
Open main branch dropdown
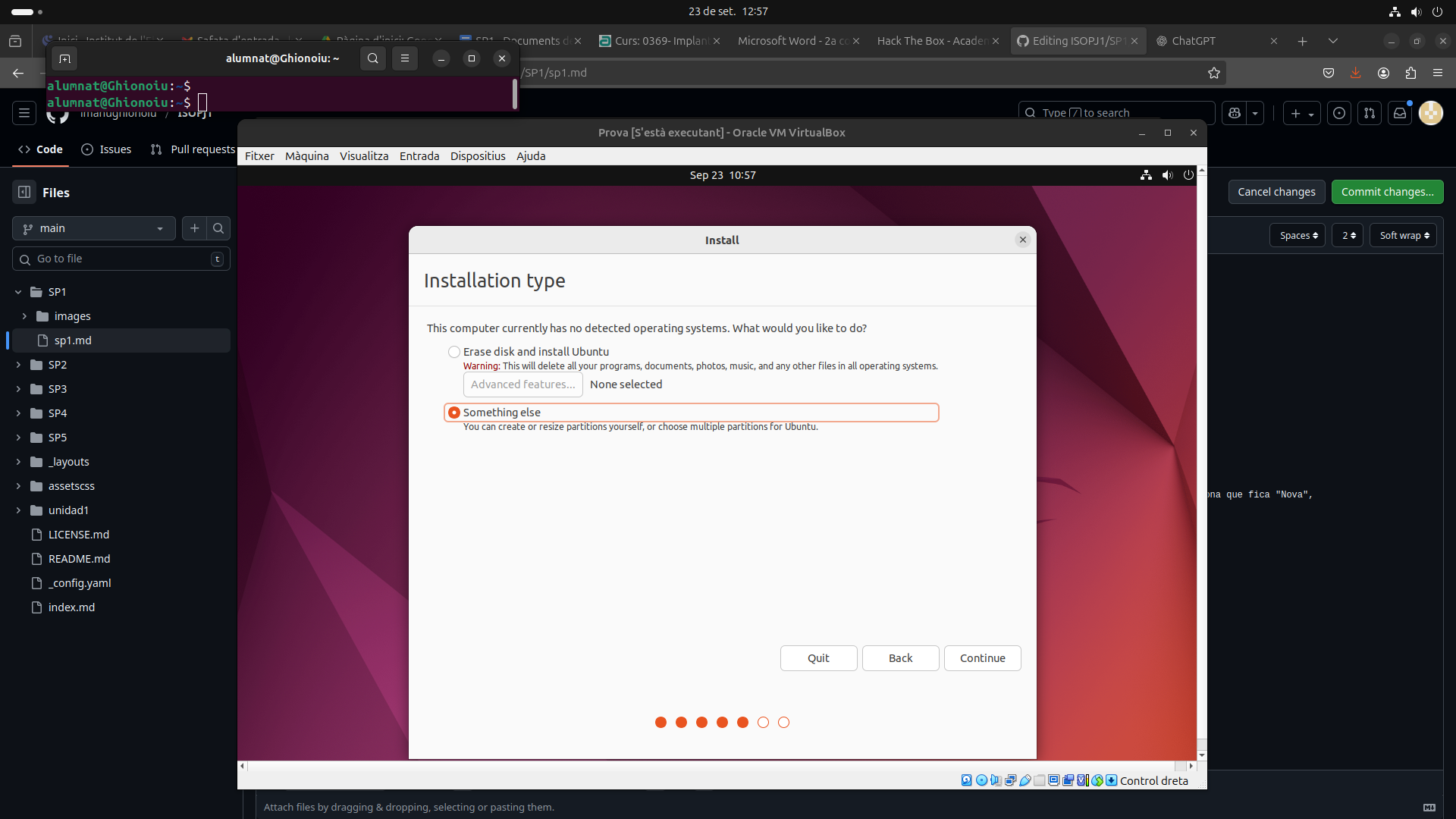(93, 228)
